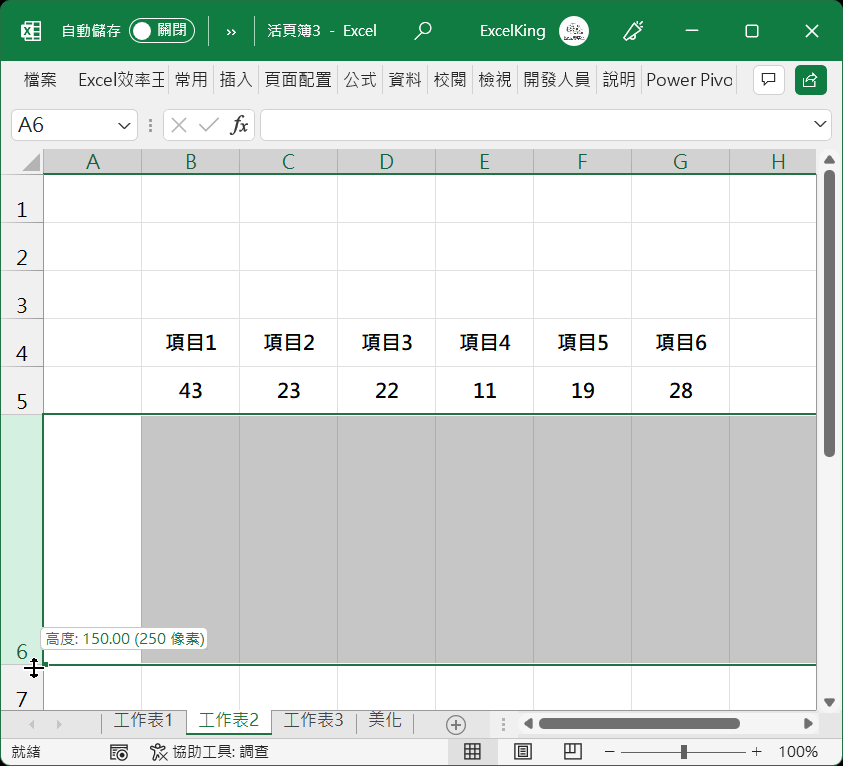This screenshot has height=766, width=843.
Task: Open the search magnifier in title bar
Action: [x=423, y=31]
